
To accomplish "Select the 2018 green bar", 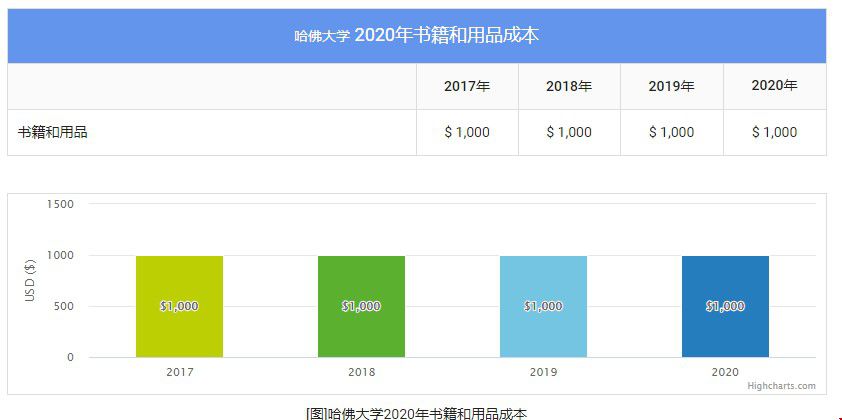I will (x=361, y=307).
